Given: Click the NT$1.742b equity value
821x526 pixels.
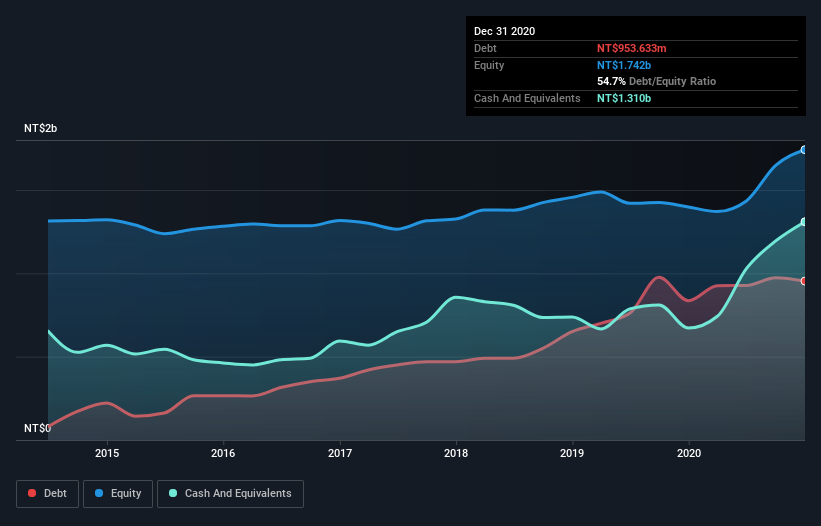Looking at the screenshot, I should (624, 65).
